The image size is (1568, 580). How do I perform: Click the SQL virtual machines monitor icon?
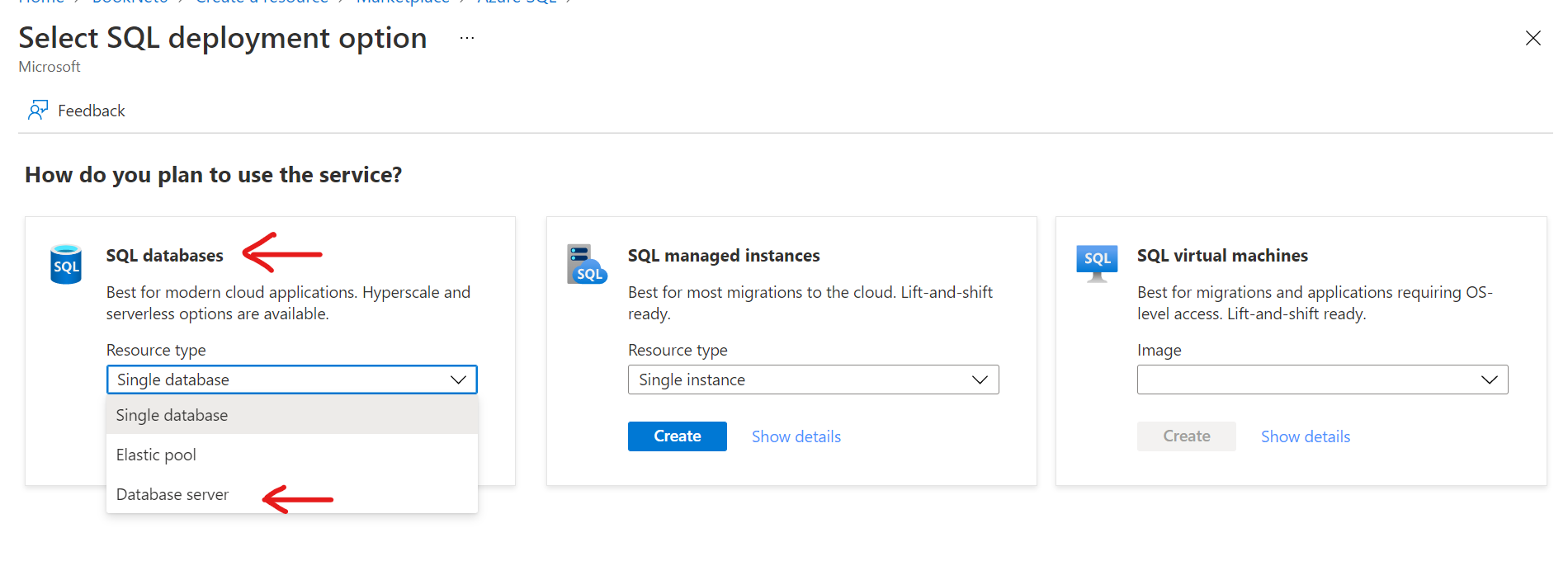(1097, 263)
